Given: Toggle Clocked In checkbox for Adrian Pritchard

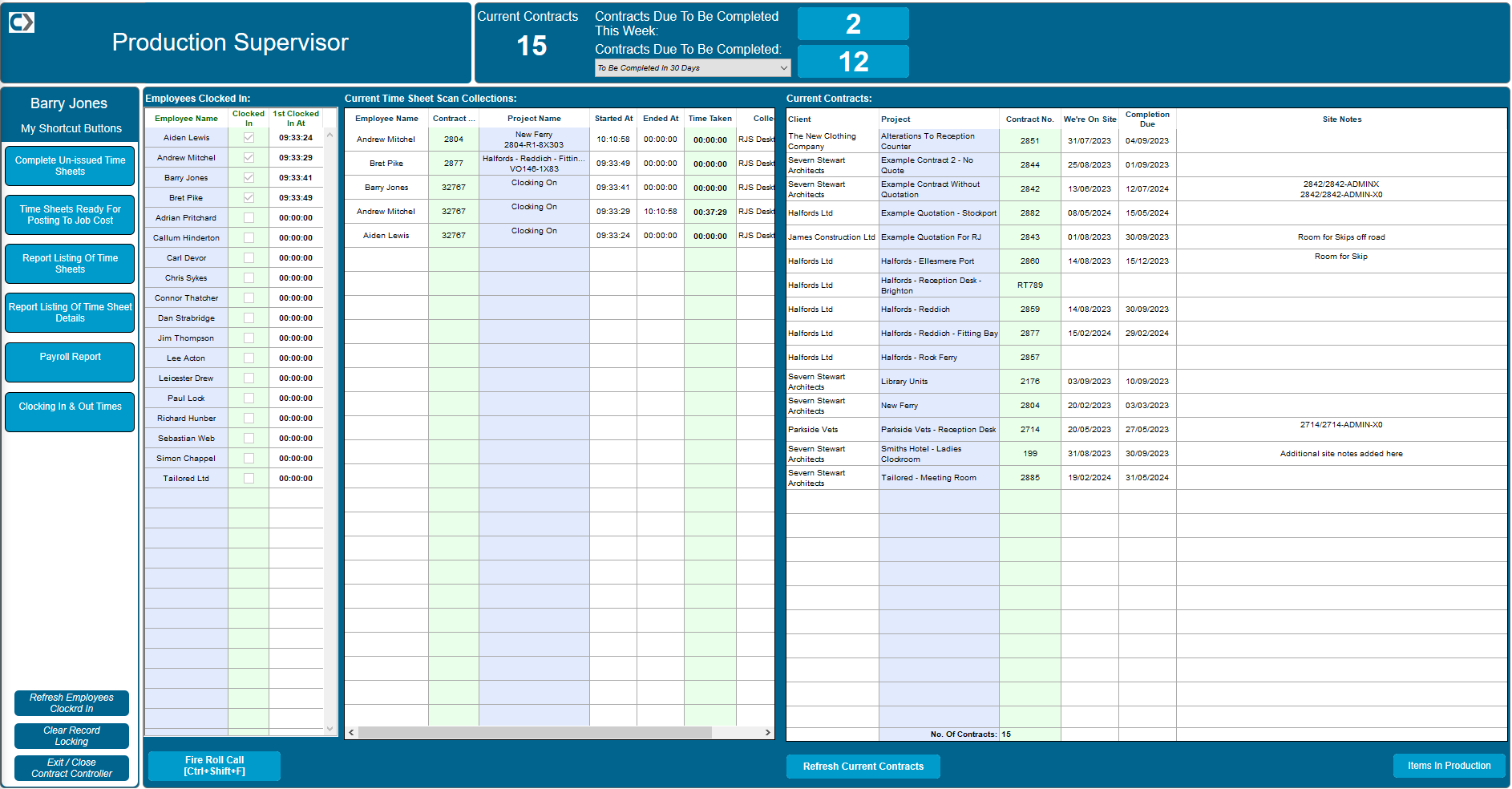Looking at the screenshot, I should tap(249, 218).
